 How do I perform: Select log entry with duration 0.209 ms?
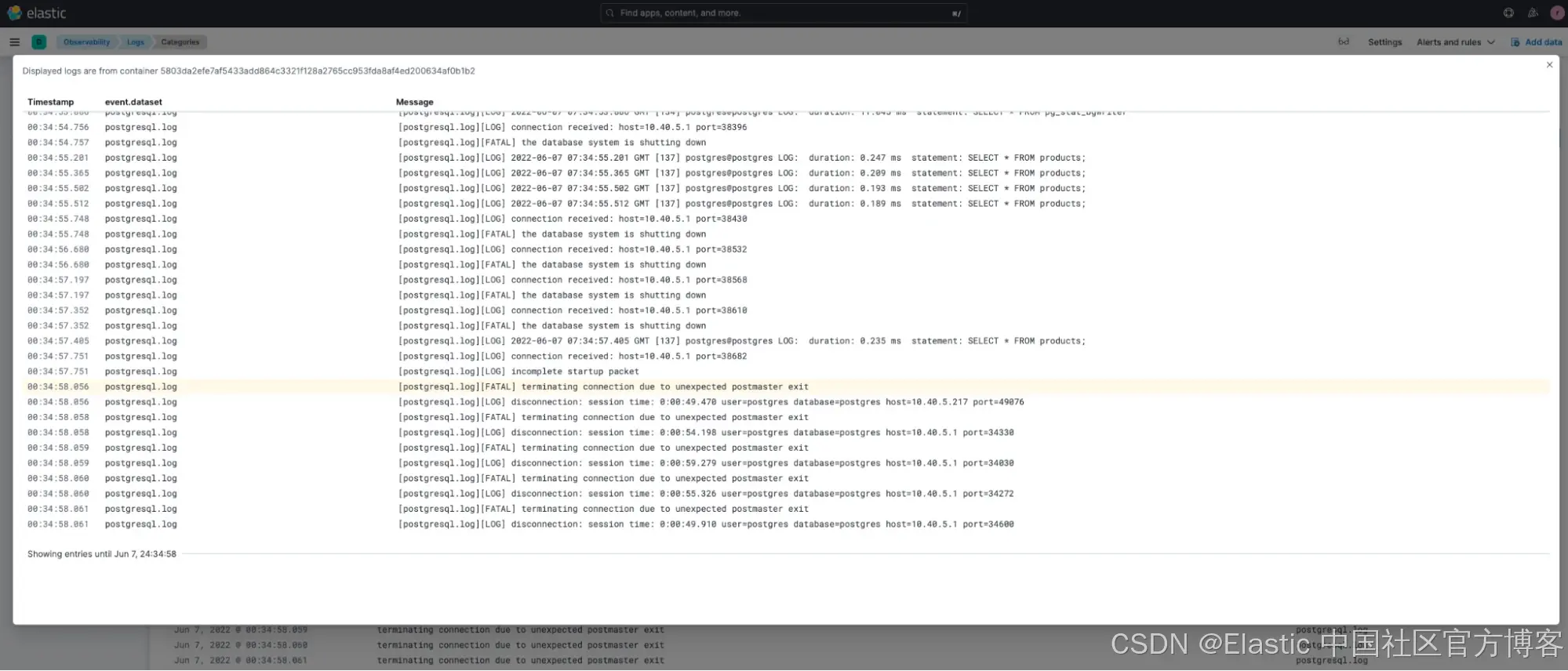(x=742, y=173)
